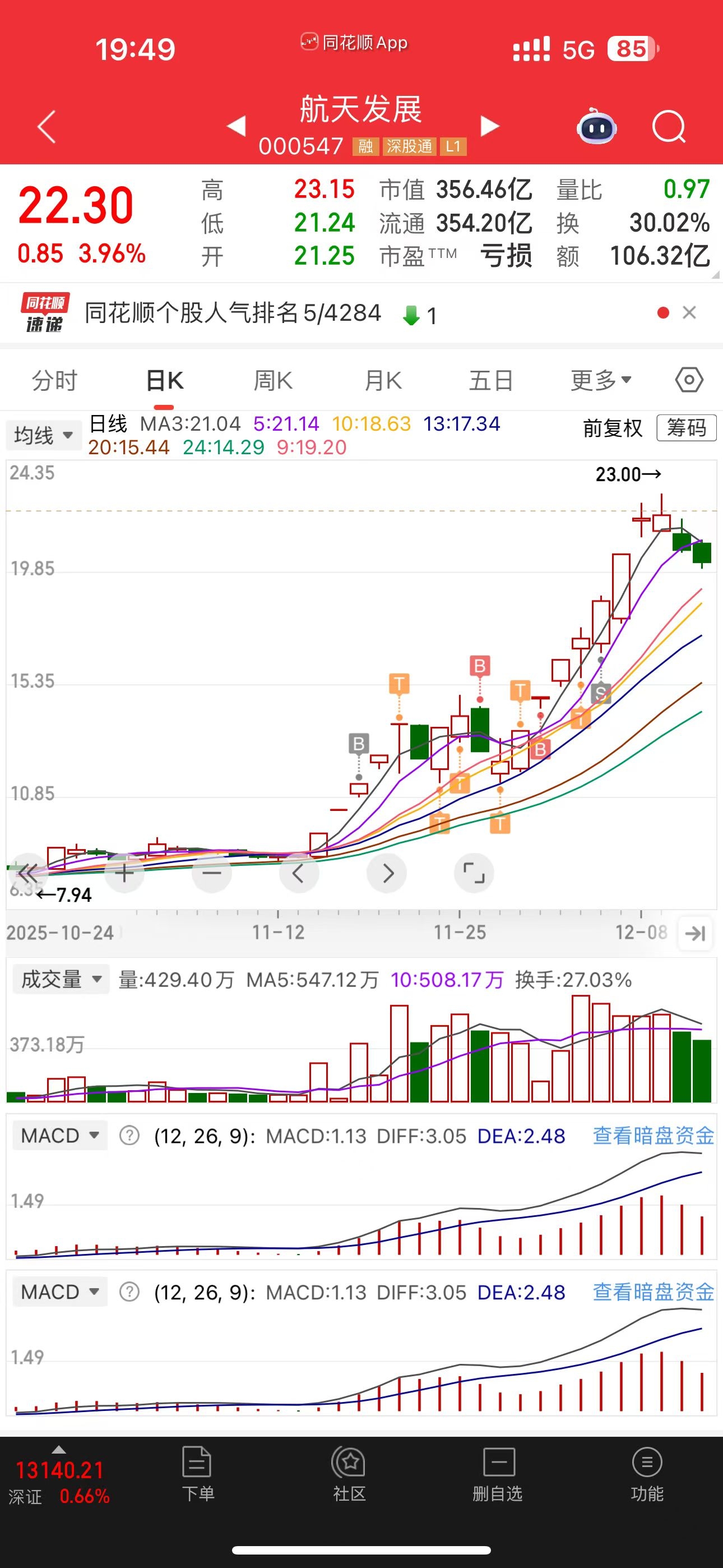
Task: Open the 筹码 chip distribution button
Action: point(687,428)
